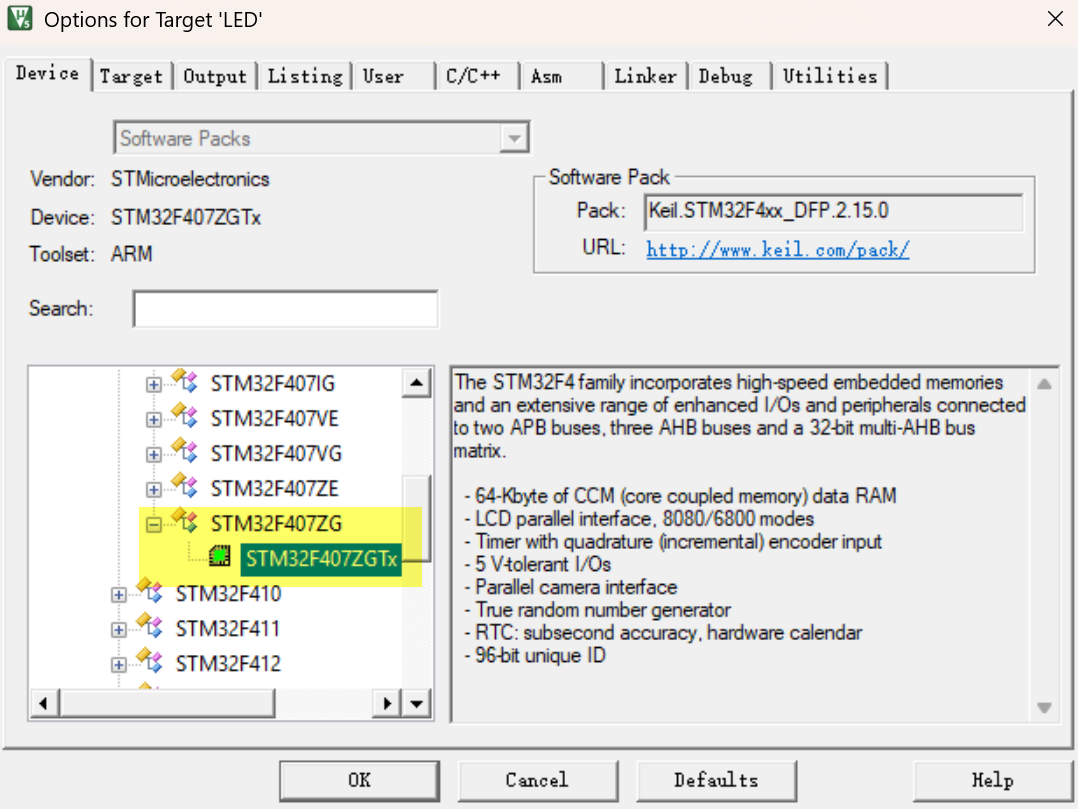Select the Device tab
This screenshot has width=1078, height=809.
click(47, 74)
